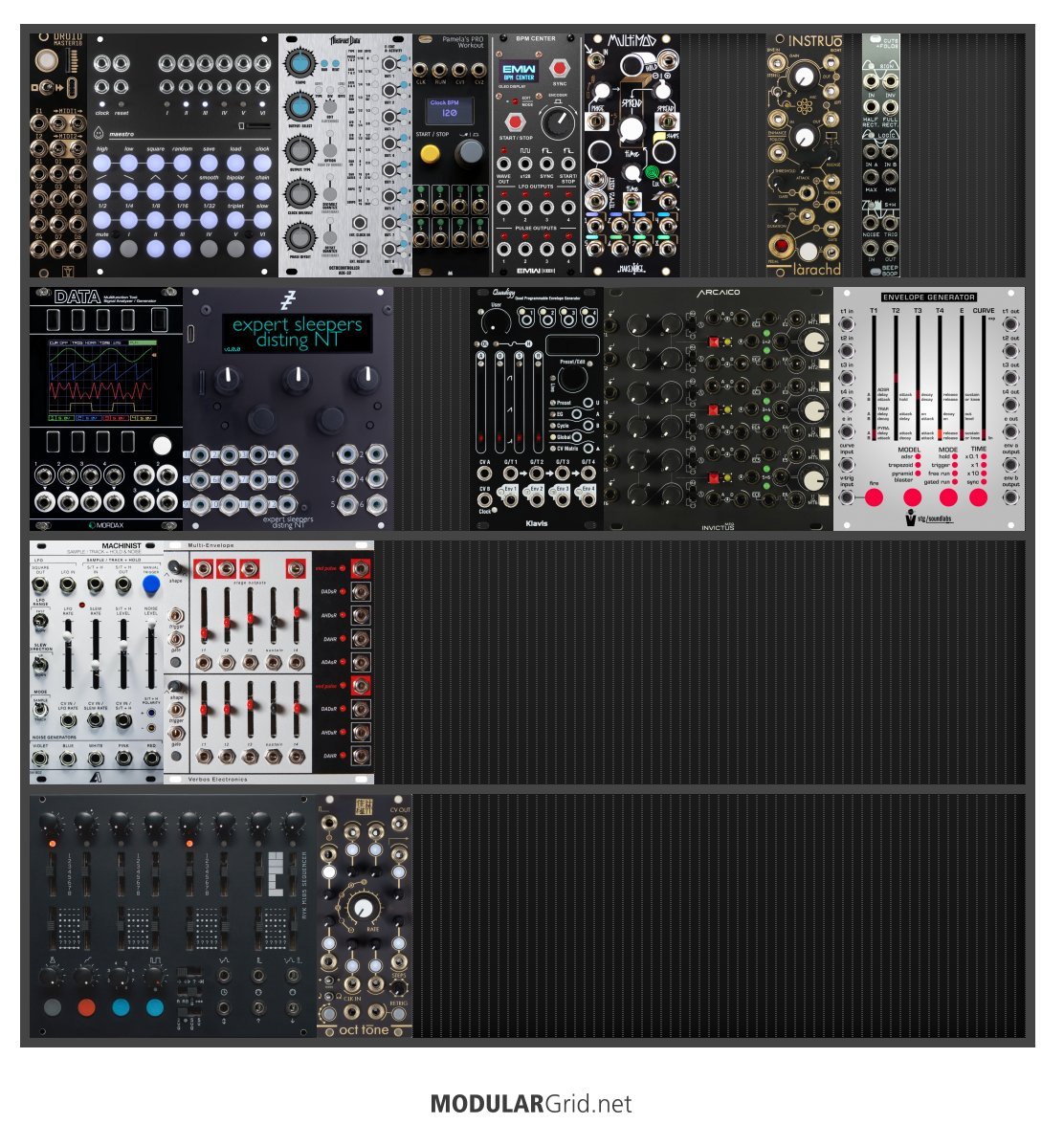Click the white round button on Instruo lárachd

pyautogui.click(x=808, y=251)
